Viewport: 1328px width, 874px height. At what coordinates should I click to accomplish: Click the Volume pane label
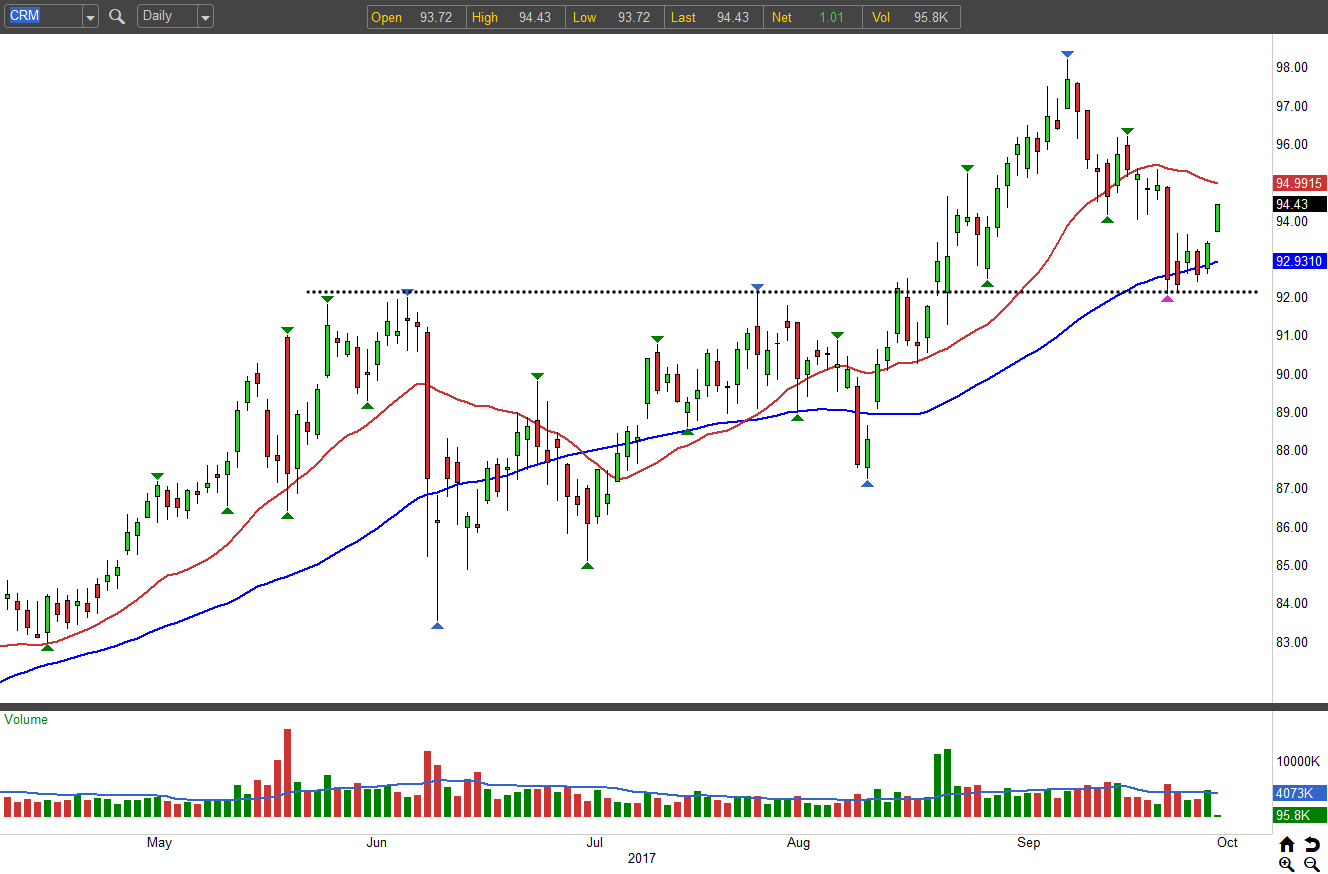click(26, 719)
